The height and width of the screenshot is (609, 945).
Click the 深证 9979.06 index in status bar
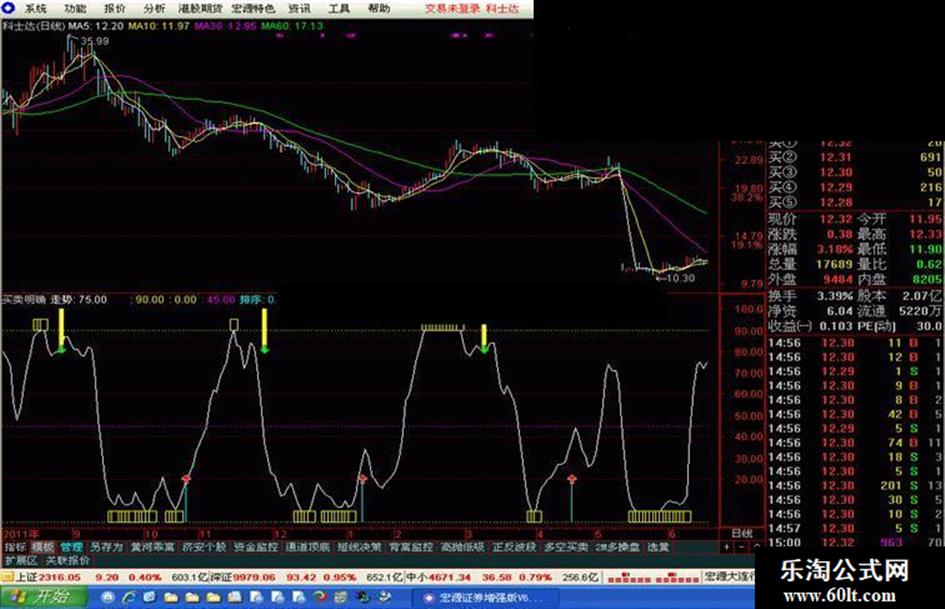point(242,577)
